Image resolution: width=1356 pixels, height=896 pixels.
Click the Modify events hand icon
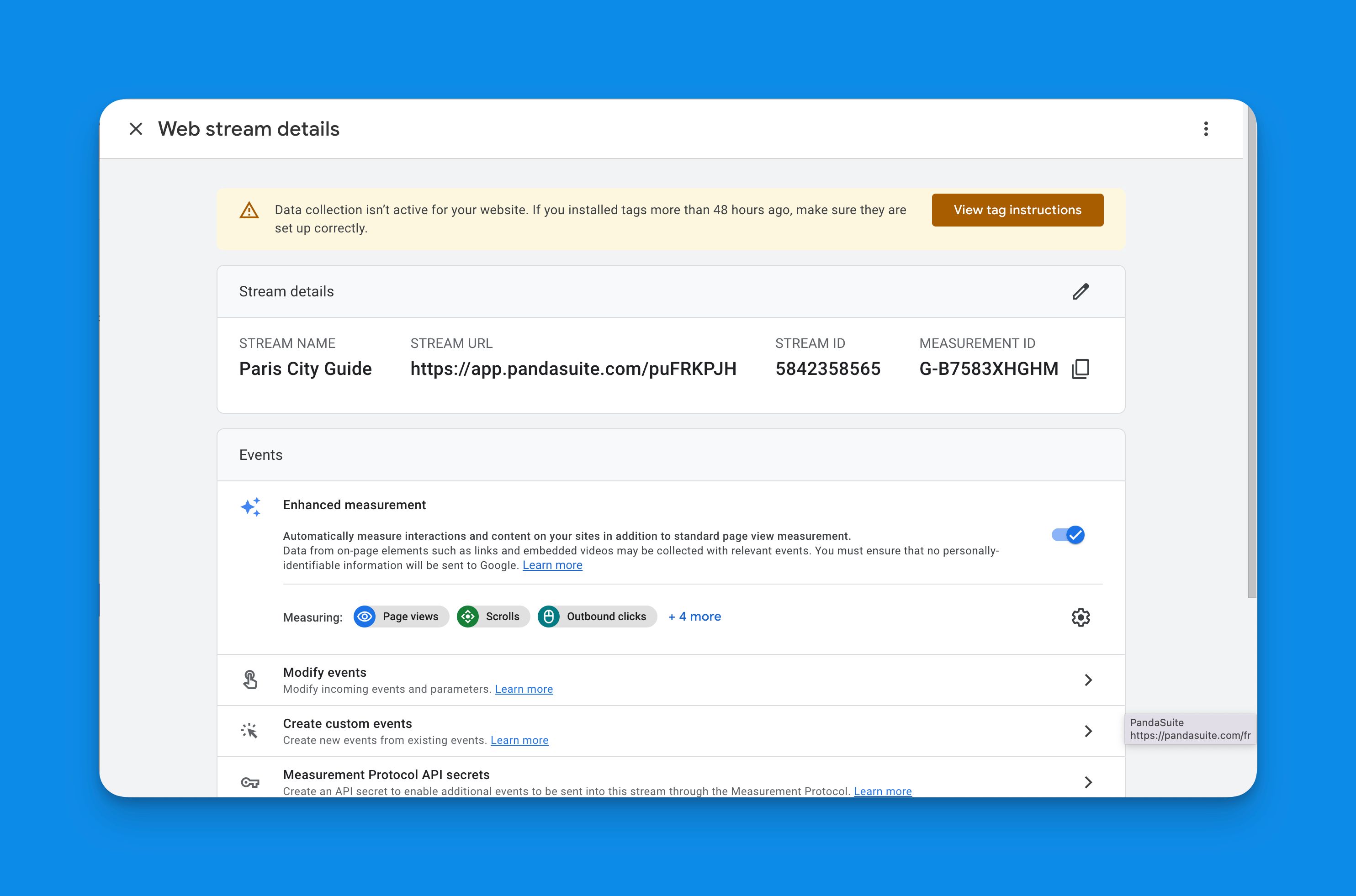tap(250, 680)
